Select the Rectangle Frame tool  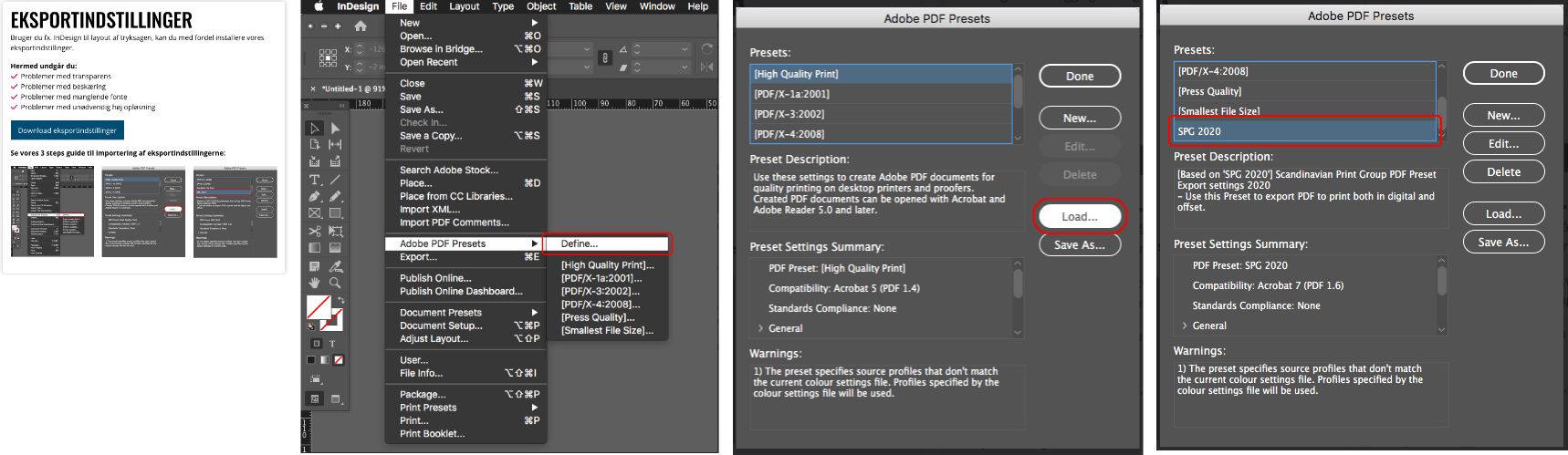coord(315,212)
